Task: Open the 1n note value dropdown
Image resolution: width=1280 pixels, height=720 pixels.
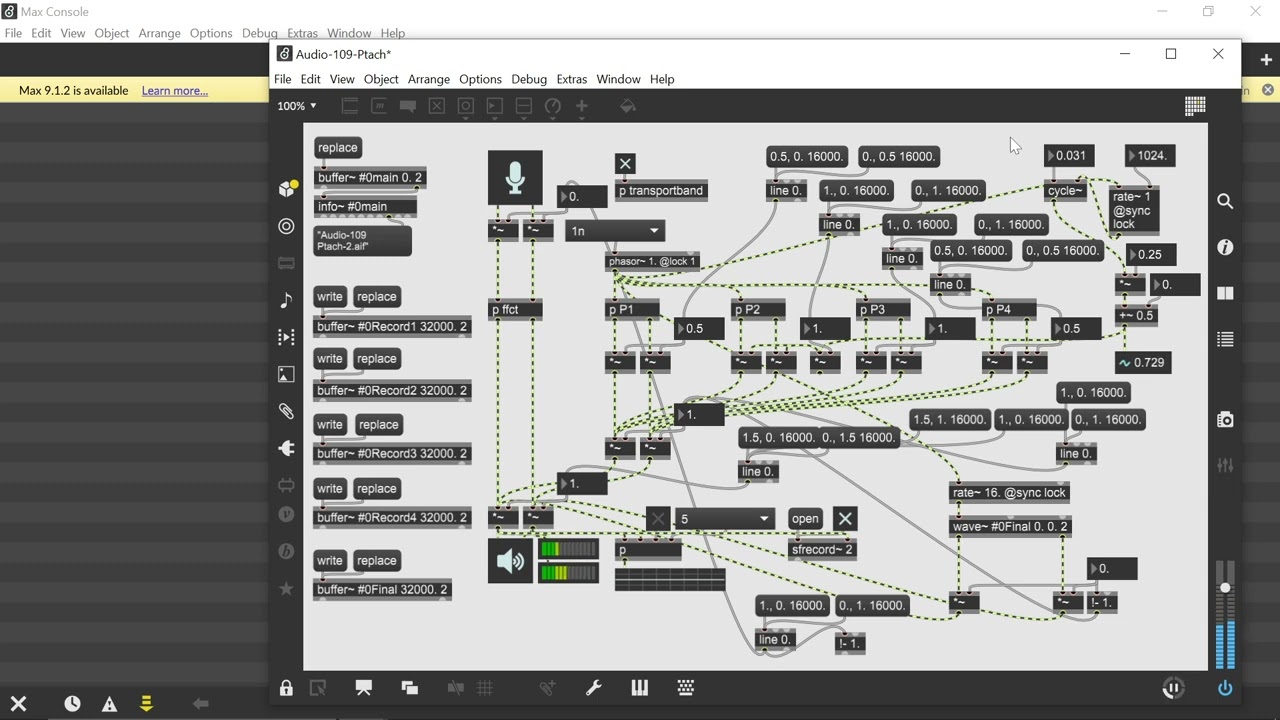Action: 614,231
